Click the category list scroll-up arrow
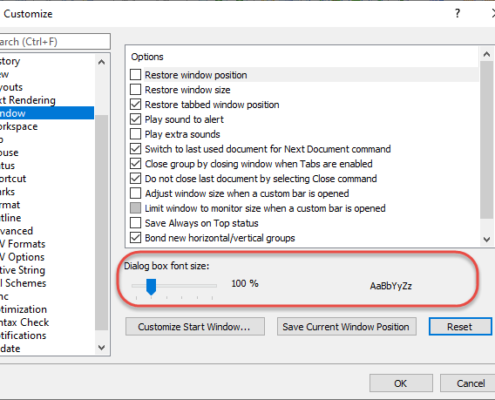 point(102,62)
